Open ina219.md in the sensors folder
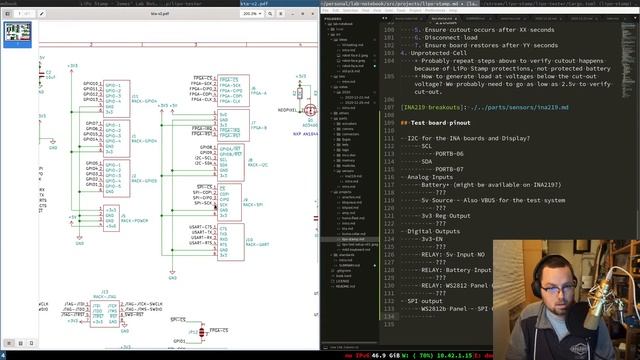The width and height of the screenshot is (640, 360). 353,176
